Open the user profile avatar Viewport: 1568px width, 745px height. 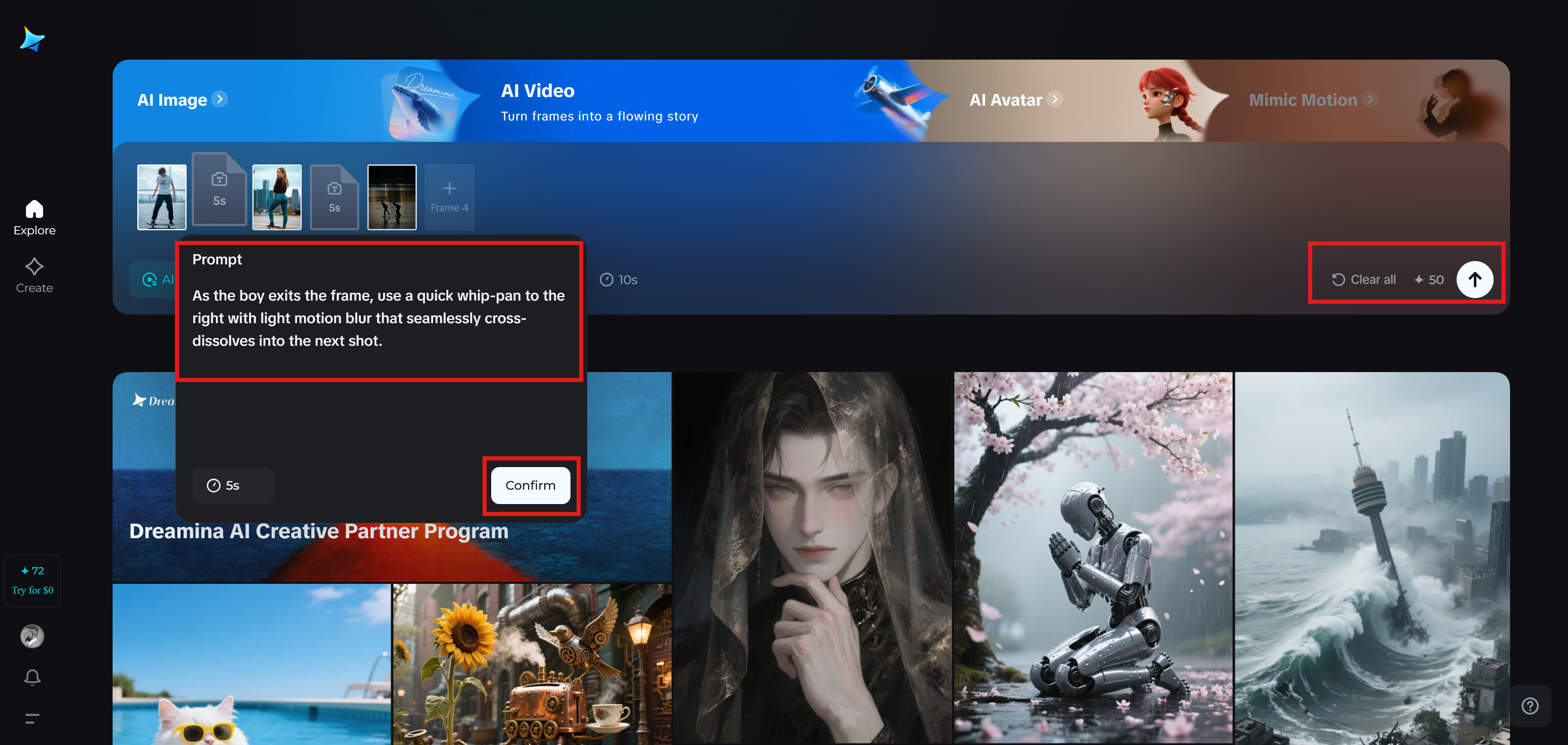point(32,636)
